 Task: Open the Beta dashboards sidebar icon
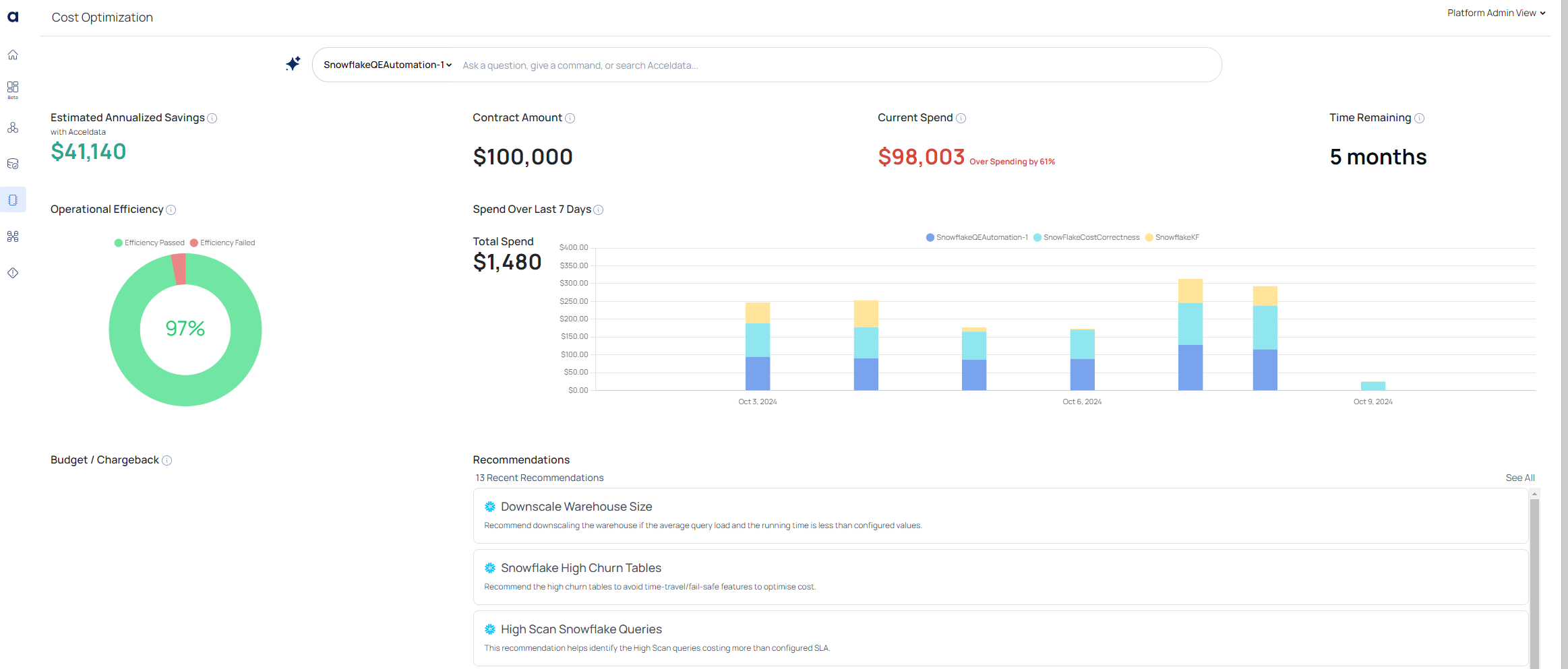pyautogui.click(x=13, y=90)
